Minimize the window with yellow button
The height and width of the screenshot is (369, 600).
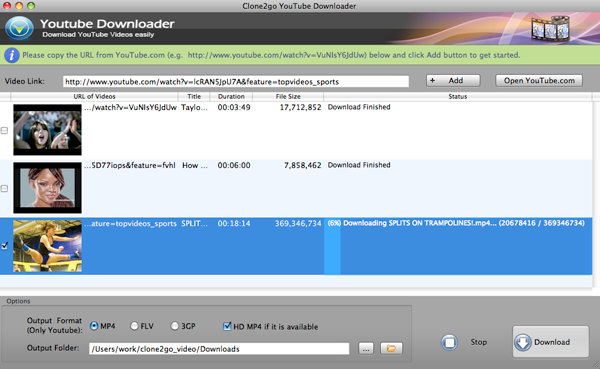18,6
